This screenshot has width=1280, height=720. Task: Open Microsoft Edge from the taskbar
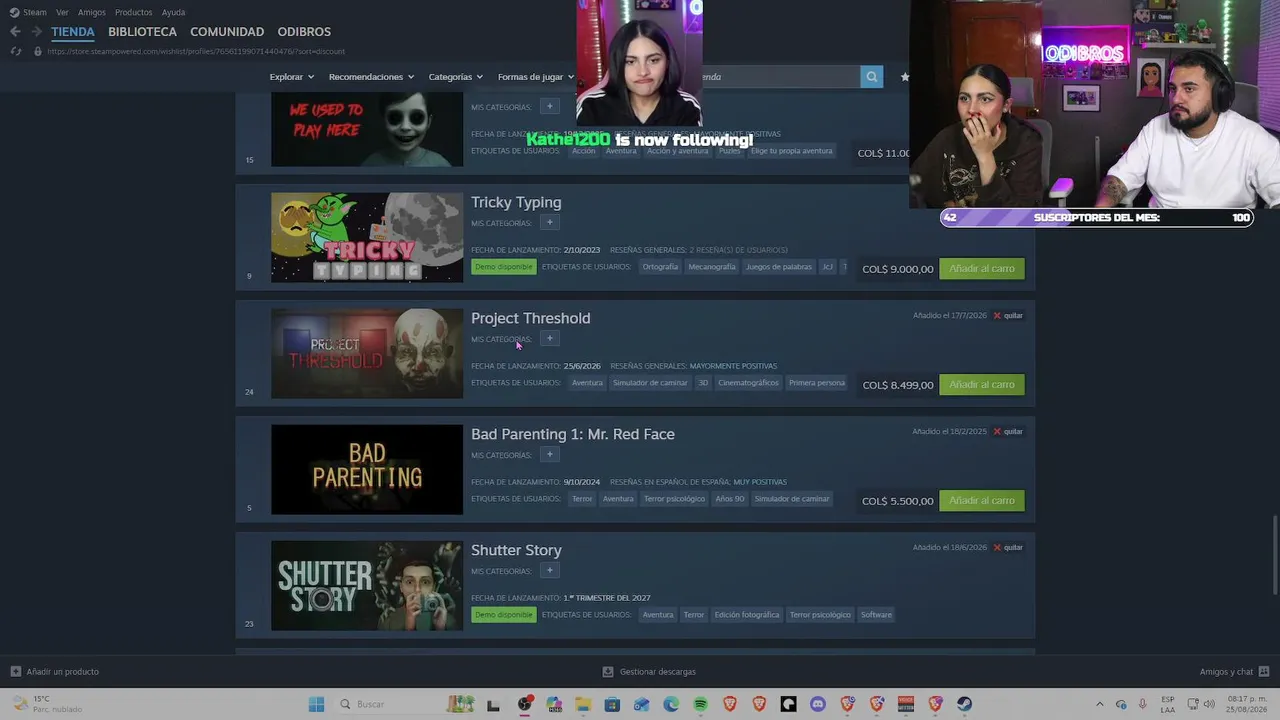671,704
